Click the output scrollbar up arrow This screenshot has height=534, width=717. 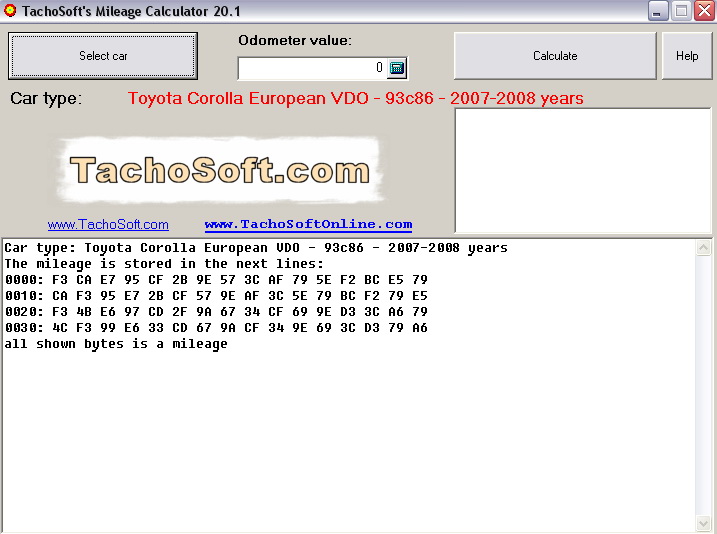(703, 247)
